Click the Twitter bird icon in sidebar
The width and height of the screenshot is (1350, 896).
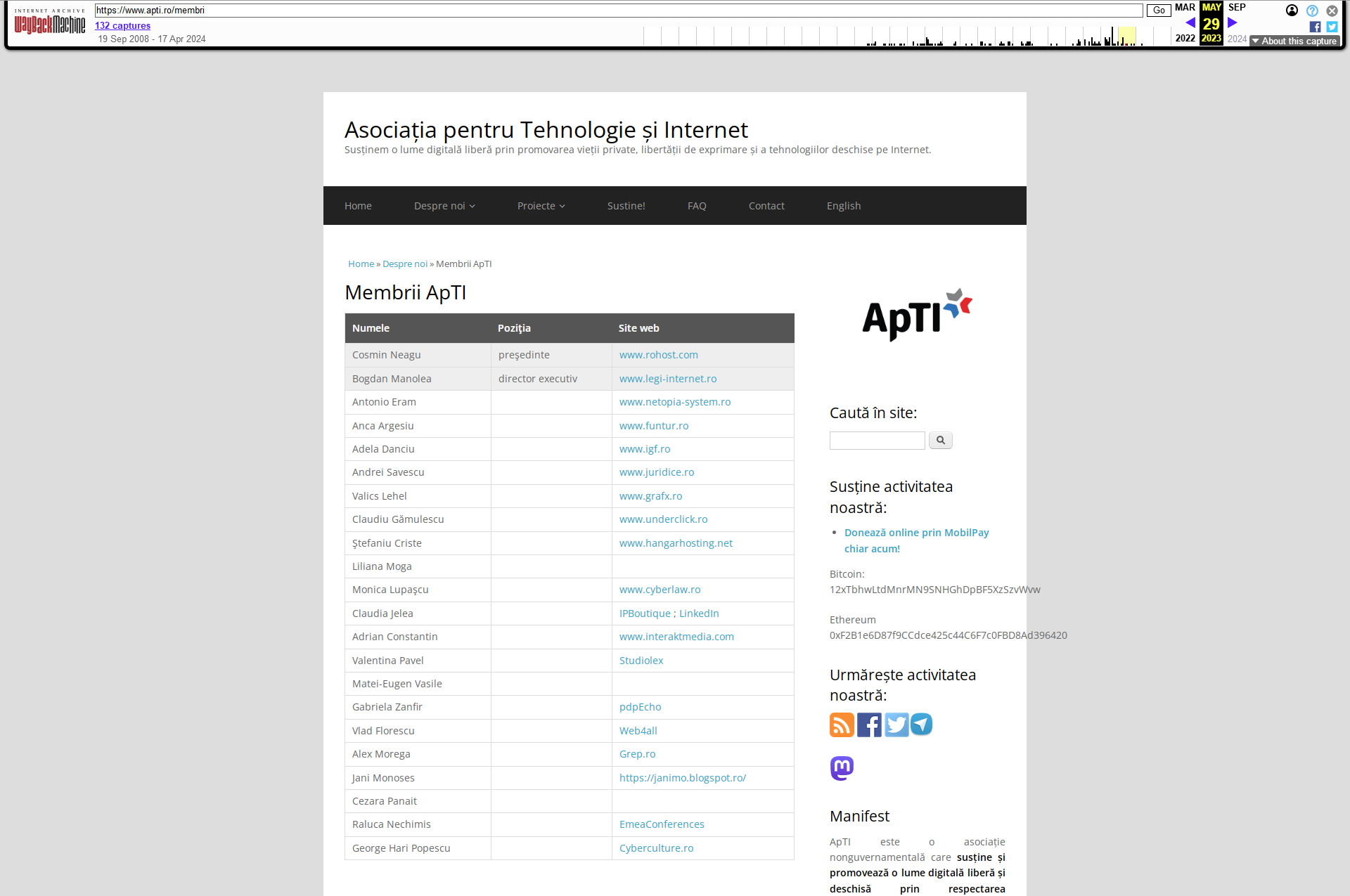point(896,725)
